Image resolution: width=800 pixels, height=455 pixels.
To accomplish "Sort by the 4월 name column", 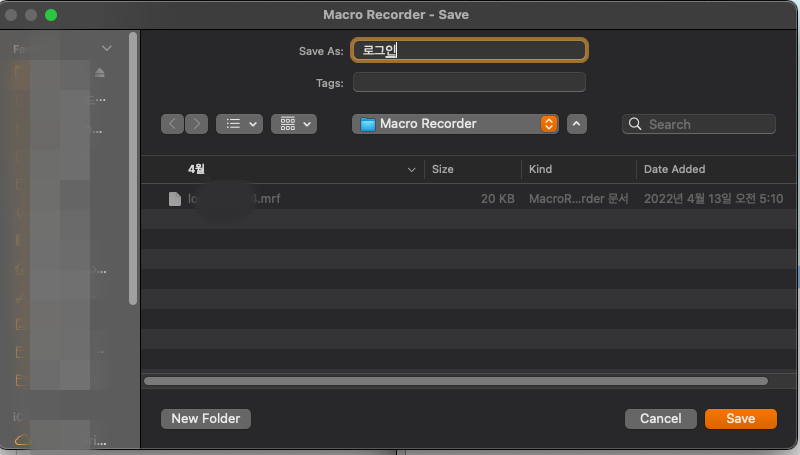I will pos(196,169).
